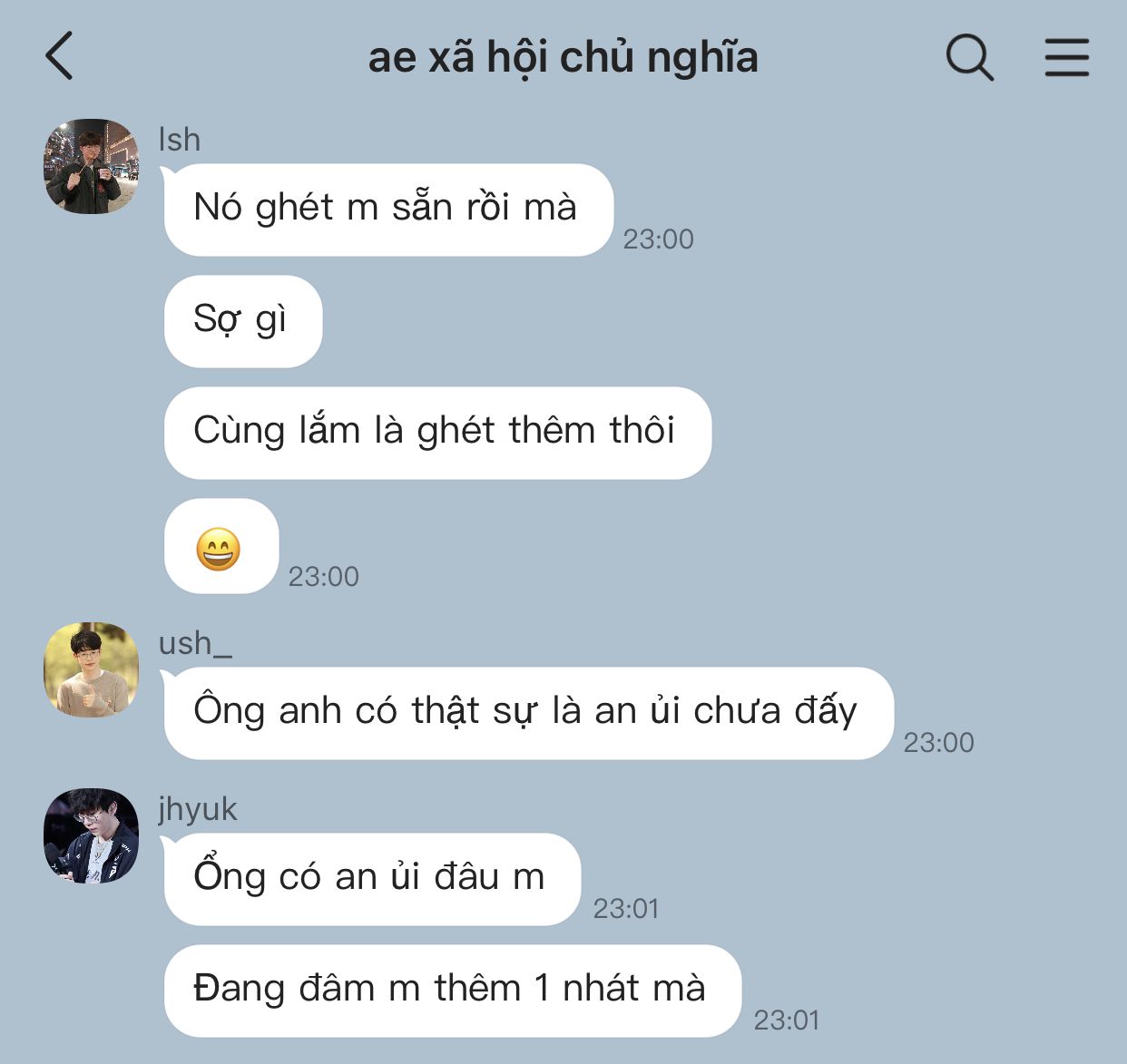
Task: Tap the 23:01 timestamp beside the last message
Action: tap(787, 1020)
